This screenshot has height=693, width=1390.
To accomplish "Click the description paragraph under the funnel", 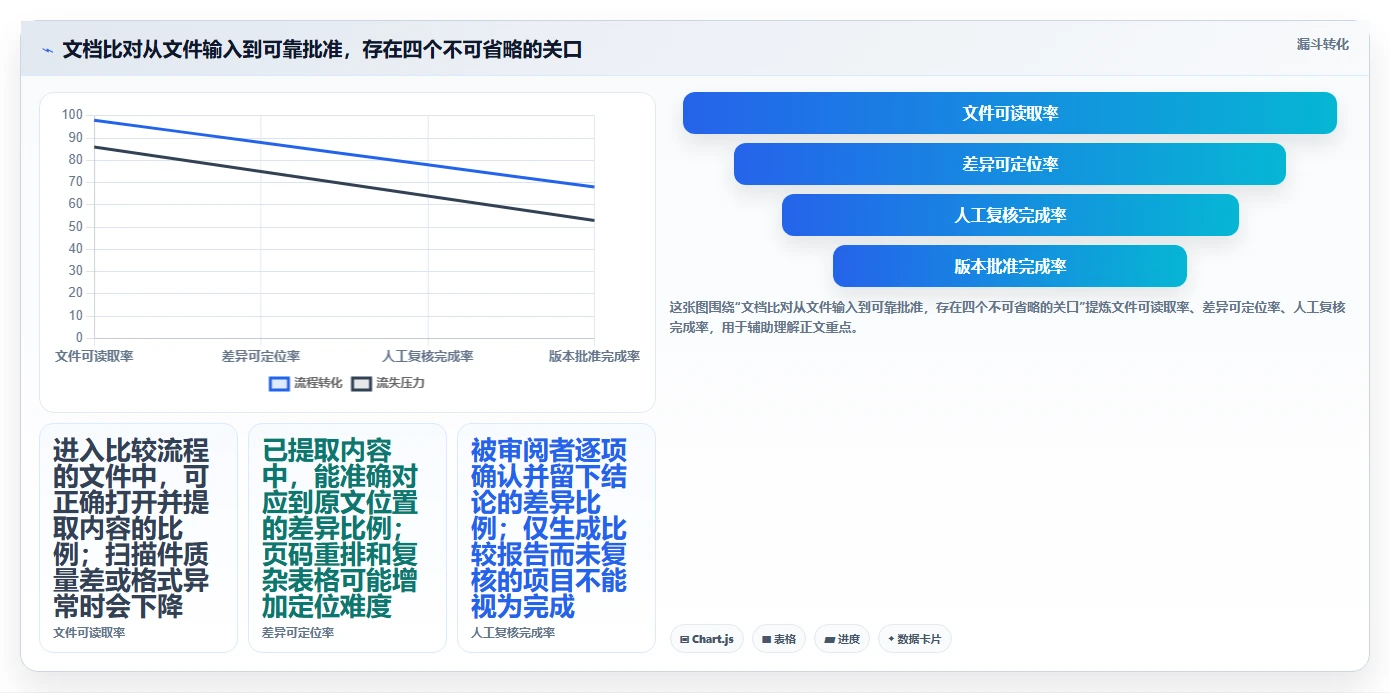I will pos(1007,317).
